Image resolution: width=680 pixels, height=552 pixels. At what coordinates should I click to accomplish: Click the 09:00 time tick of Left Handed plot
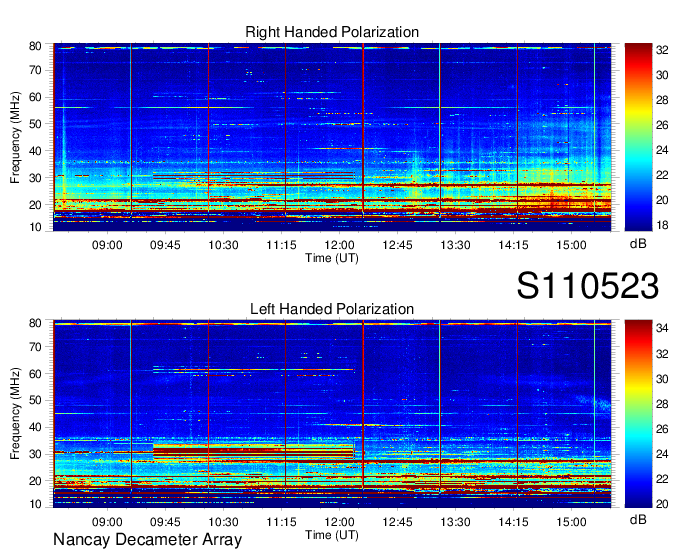pos(107,522)
